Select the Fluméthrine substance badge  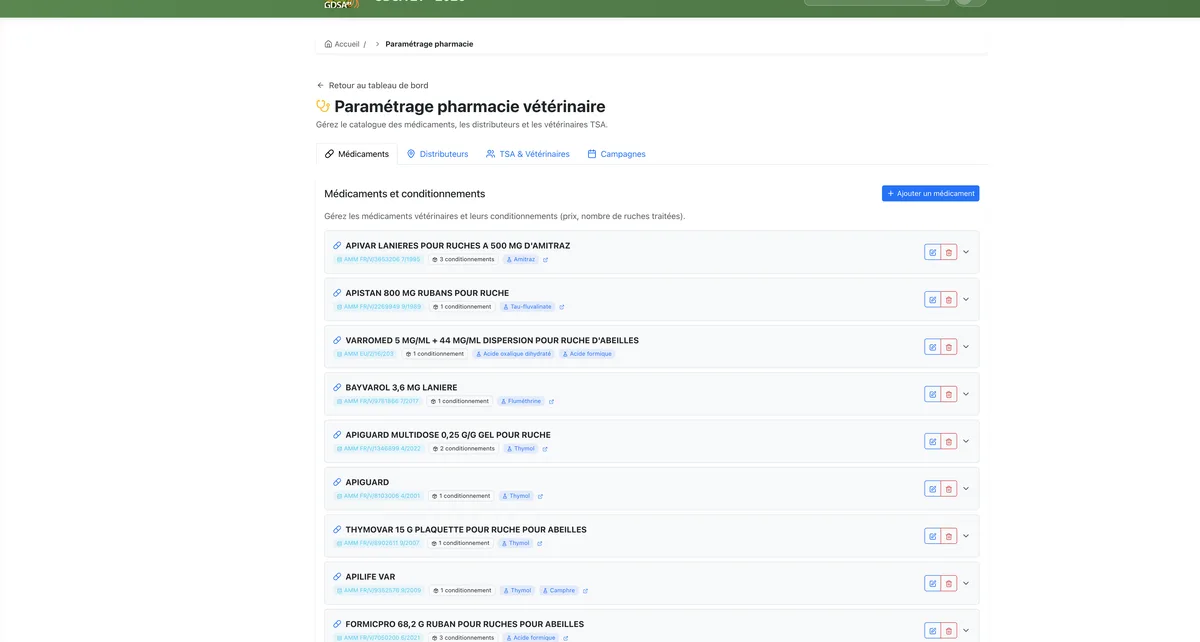click(x=525, y=400)
